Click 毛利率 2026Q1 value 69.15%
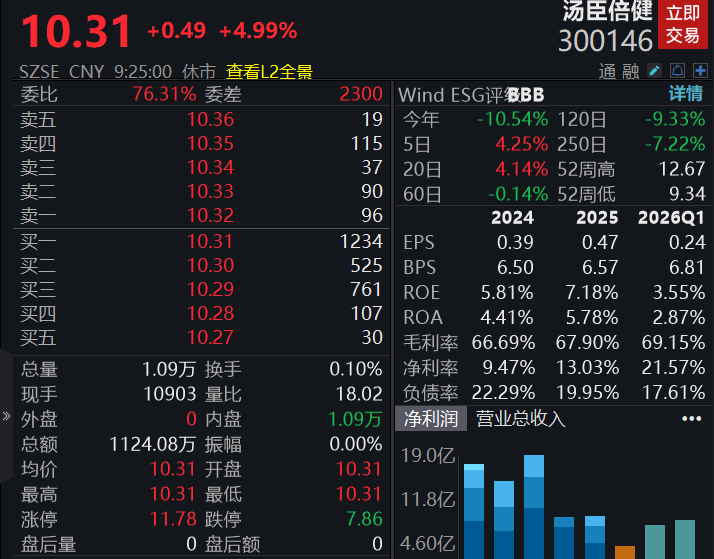This screenshot has height=559, width=714. pyautogui.click(x=673, y=342)
